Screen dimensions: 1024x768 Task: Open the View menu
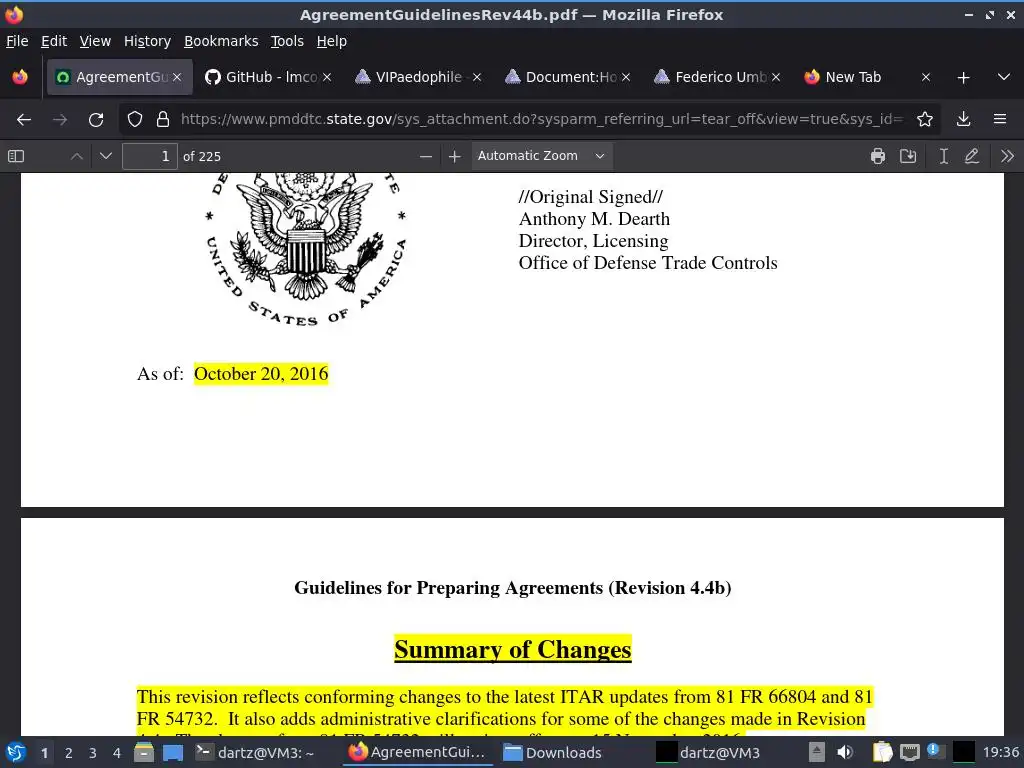95,41
